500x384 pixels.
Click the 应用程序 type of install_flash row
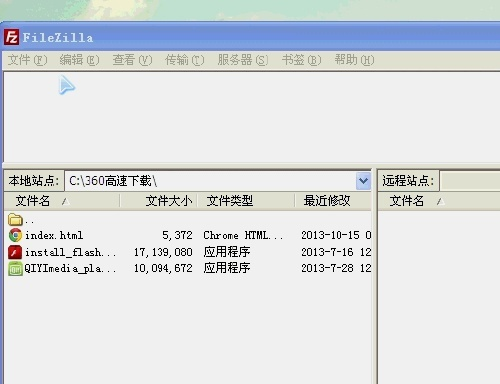click(227, 252)
